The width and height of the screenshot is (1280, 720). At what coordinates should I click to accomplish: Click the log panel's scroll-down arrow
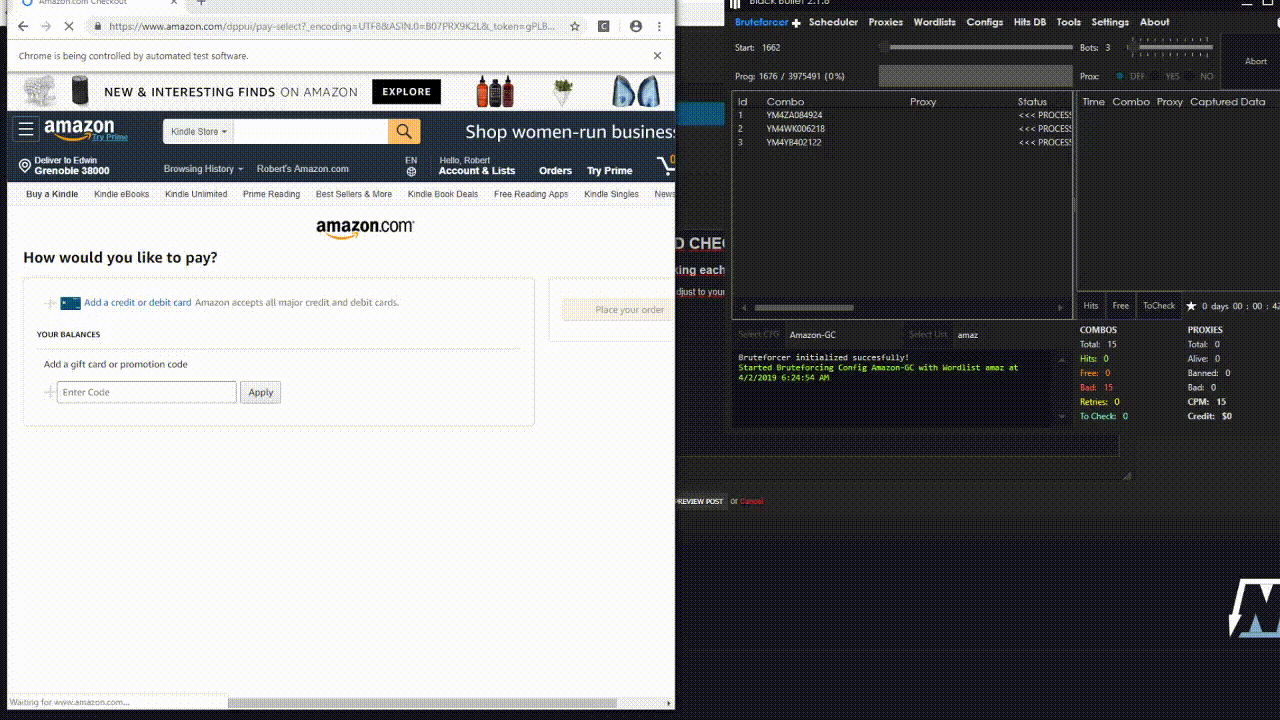point(1062,417)
